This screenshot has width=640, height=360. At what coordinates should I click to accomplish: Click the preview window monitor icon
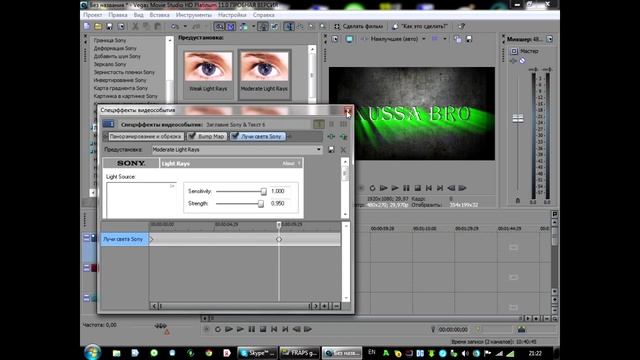click(349, 39)
